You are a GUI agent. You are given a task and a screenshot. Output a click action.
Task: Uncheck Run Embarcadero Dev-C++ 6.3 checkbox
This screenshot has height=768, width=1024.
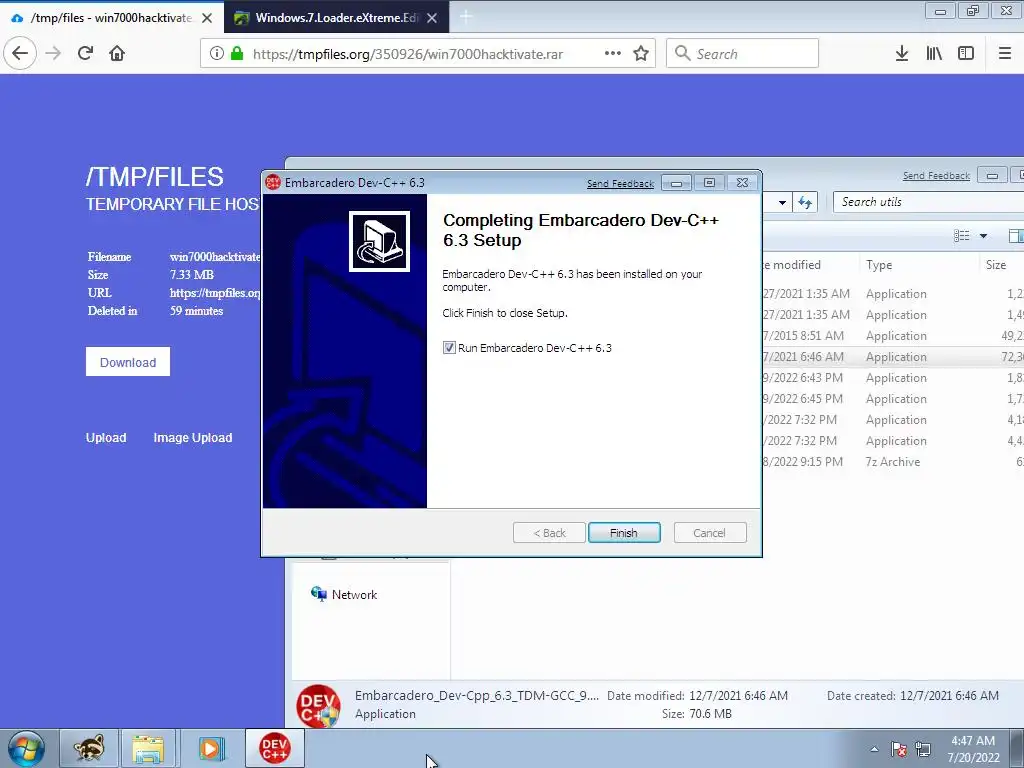pyautogui.click(x=449, y=348)
